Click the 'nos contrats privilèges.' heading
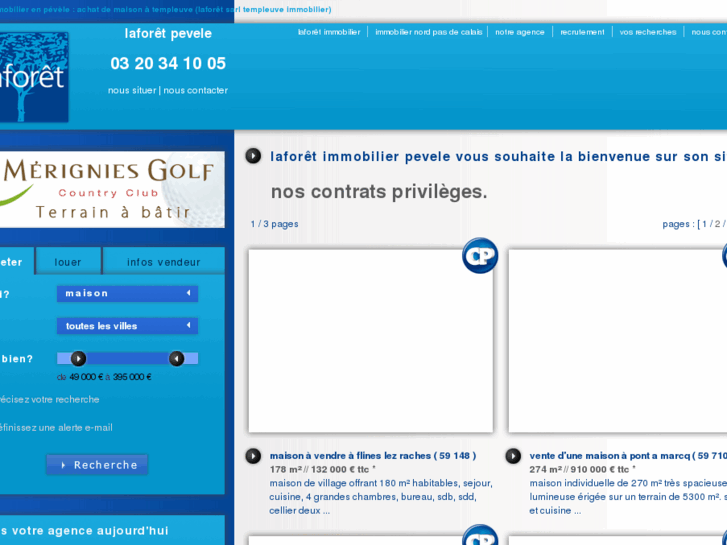Viewport: 727px width, 545px height. [x=379, y=192]
